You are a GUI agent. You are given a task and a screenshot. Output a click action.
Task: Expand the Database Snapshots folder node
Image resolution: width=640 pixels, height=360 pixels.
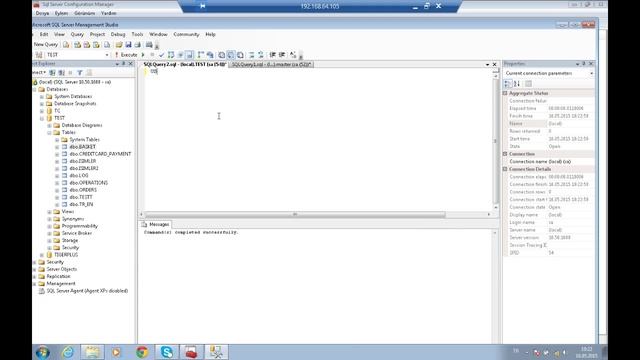point(42,104)
